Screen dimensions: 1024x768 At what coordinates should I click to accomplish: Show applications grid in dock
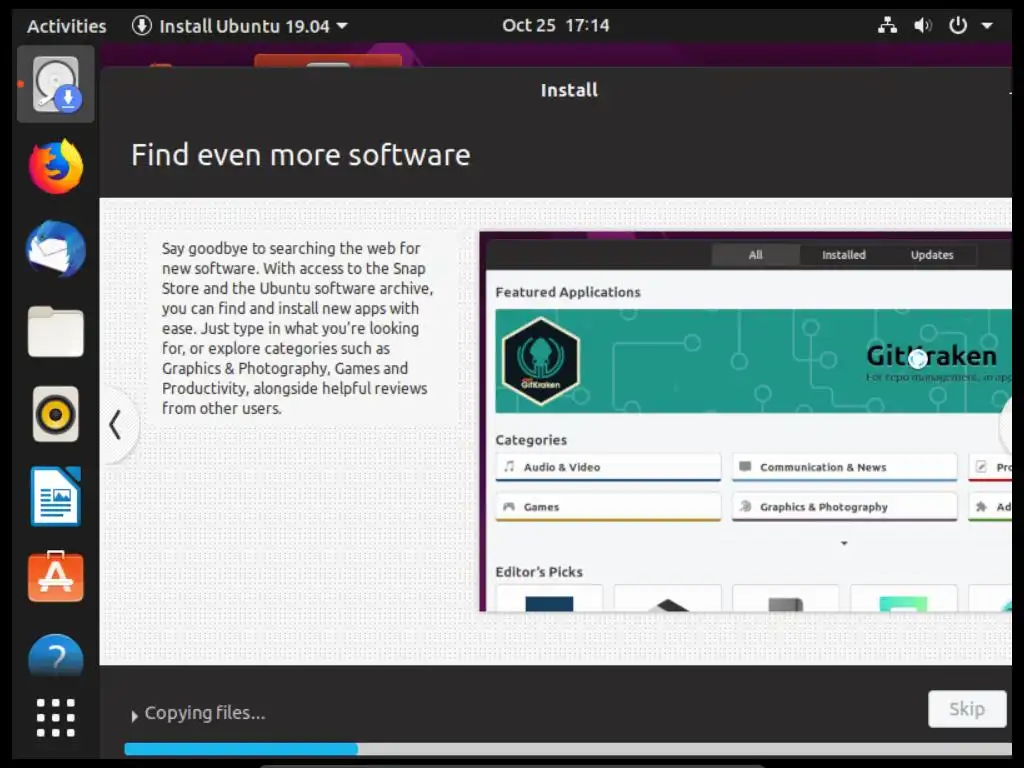56,718
